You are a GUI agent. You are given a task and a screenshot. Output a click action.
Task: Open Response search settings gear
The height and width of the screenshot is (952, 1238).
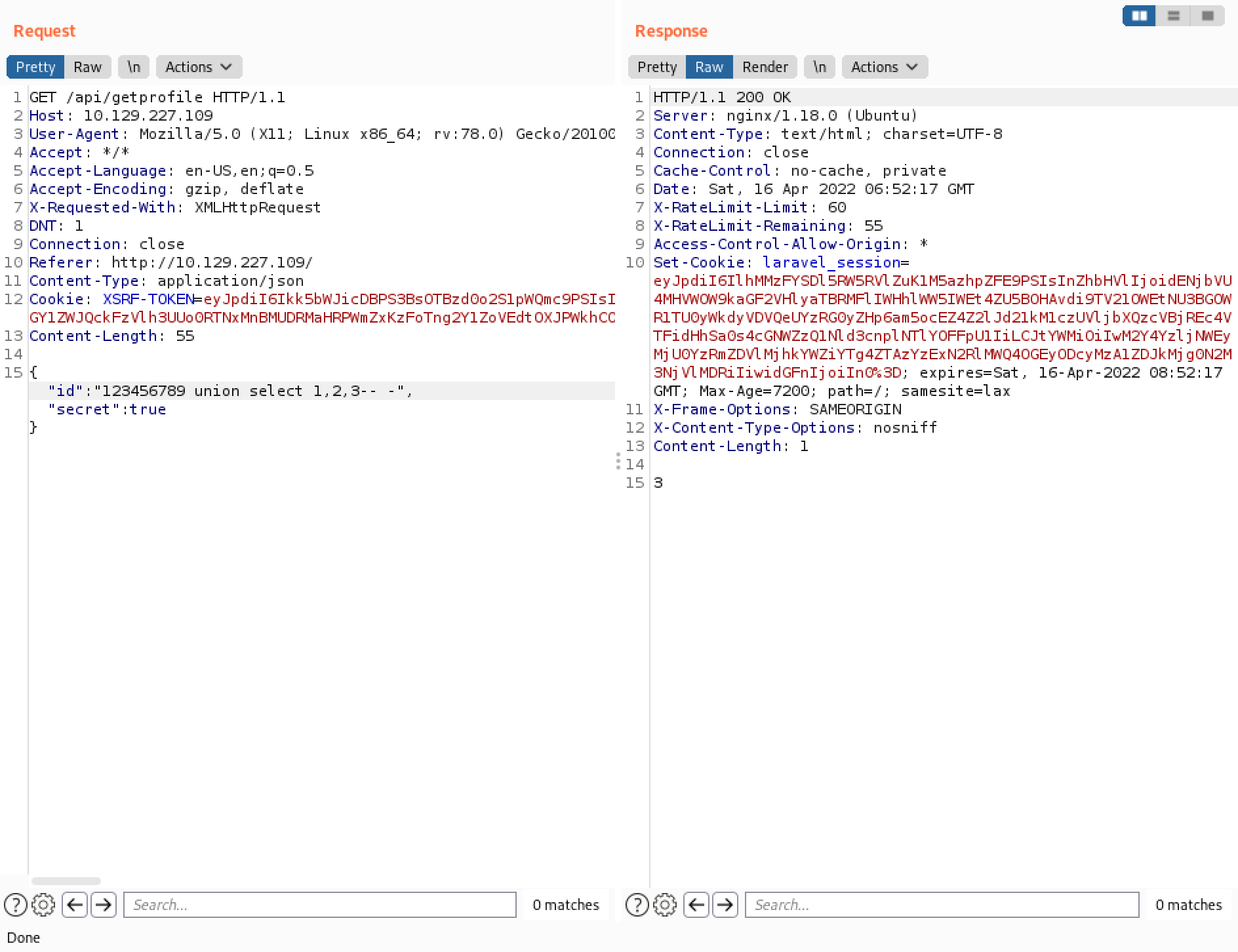coord(664,905)
